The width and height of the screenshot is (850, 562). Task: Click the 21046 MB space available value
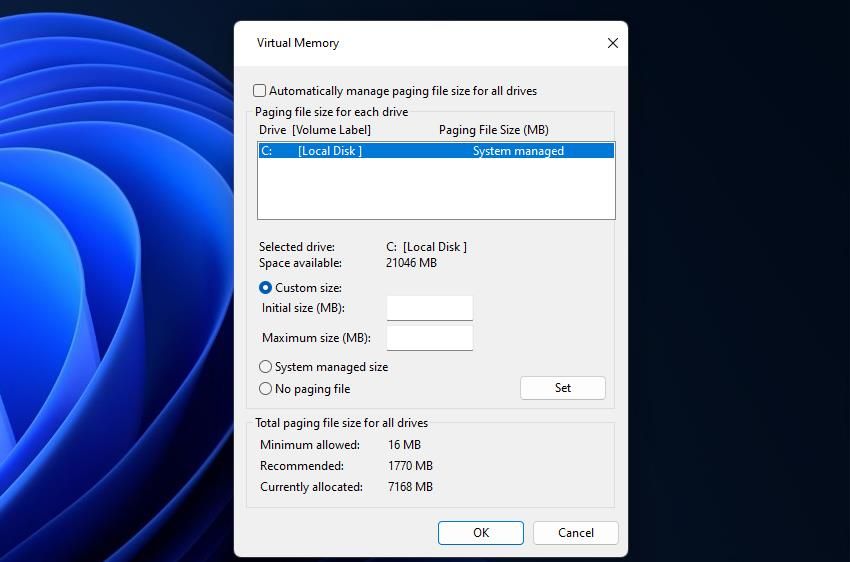411,263
